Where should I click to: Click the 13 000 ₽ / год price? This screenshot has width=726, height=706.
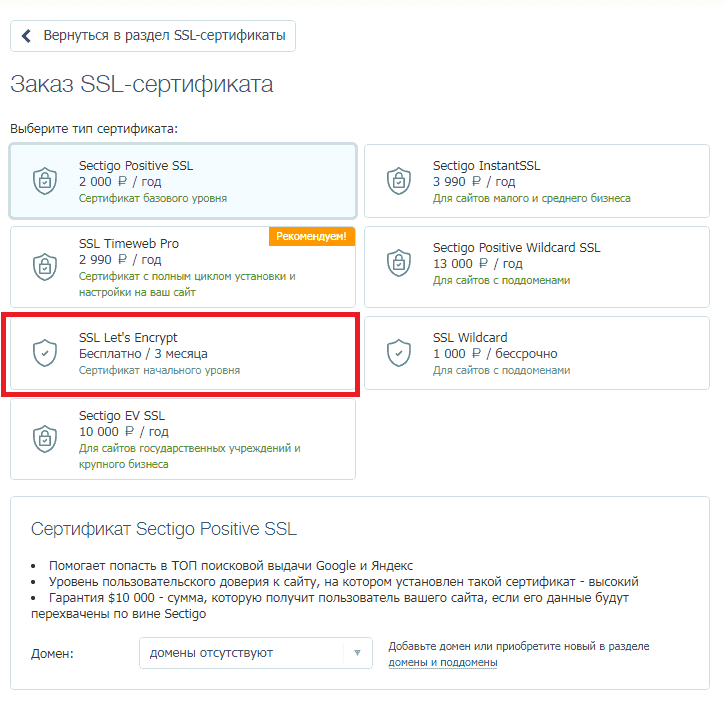tap(477, 263)
